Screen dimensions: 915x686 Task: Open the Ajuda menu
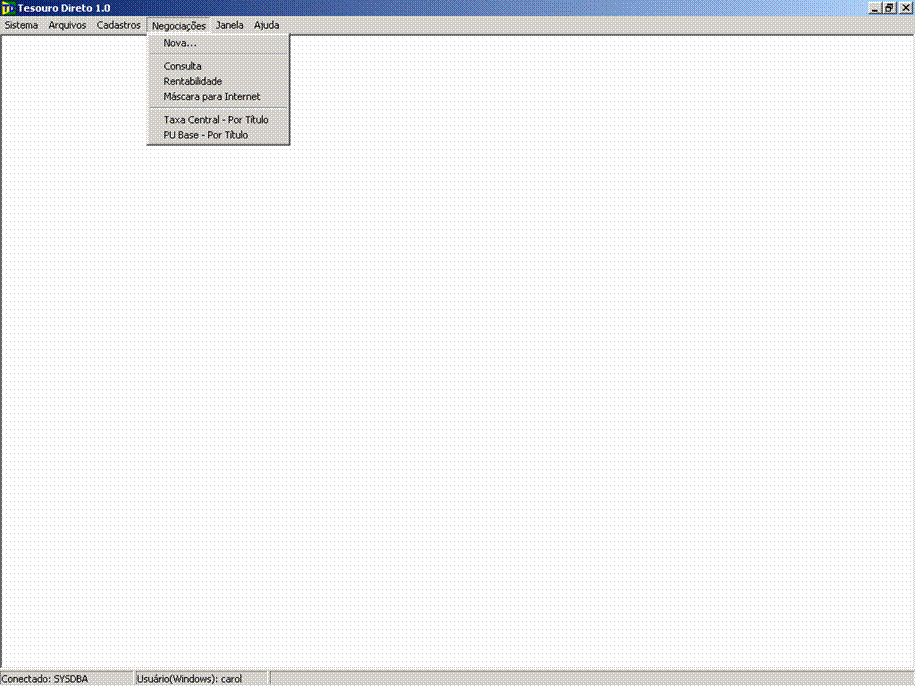[266, 25]
